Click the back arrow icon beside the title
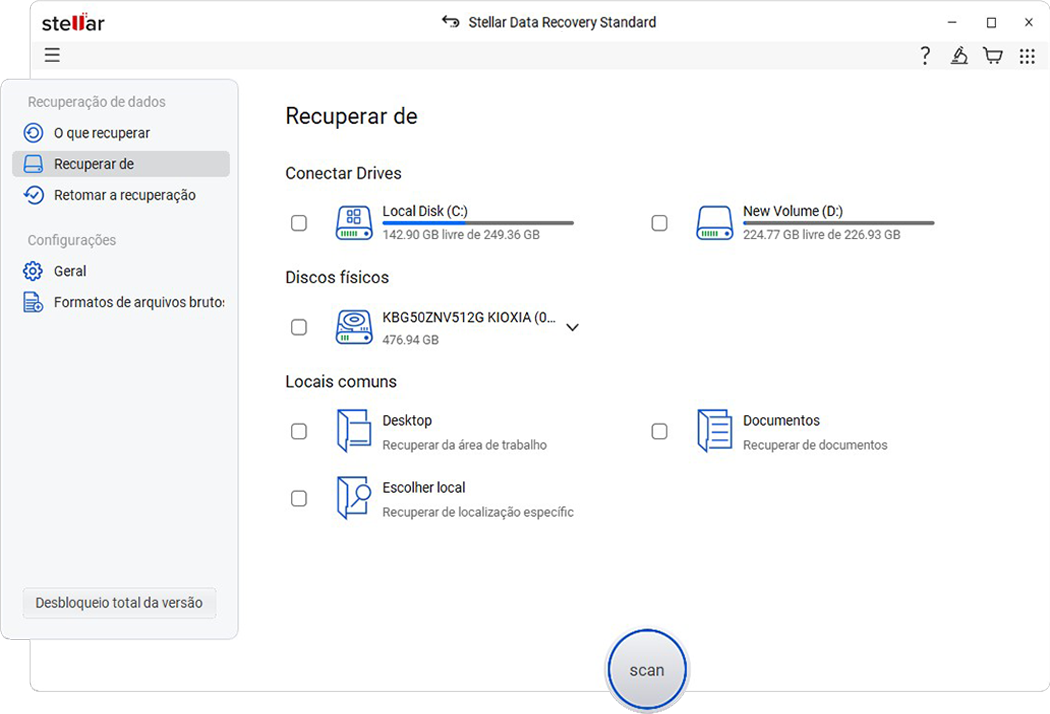Image resolution: width=1050 pixels, height=714 pixels. (x=451, y=21)
